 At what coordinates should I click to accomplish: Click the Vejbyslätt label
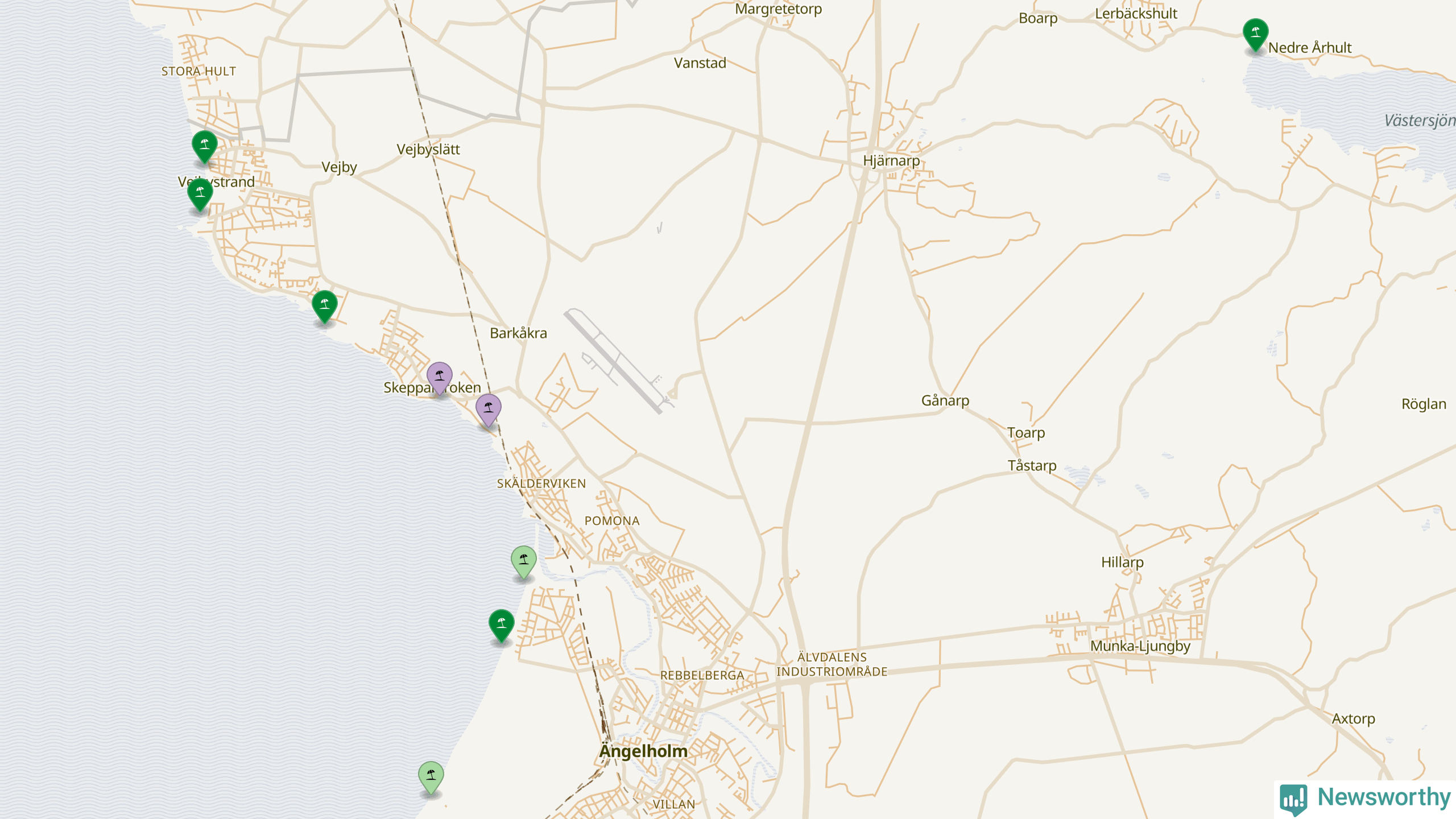(428, 150)
